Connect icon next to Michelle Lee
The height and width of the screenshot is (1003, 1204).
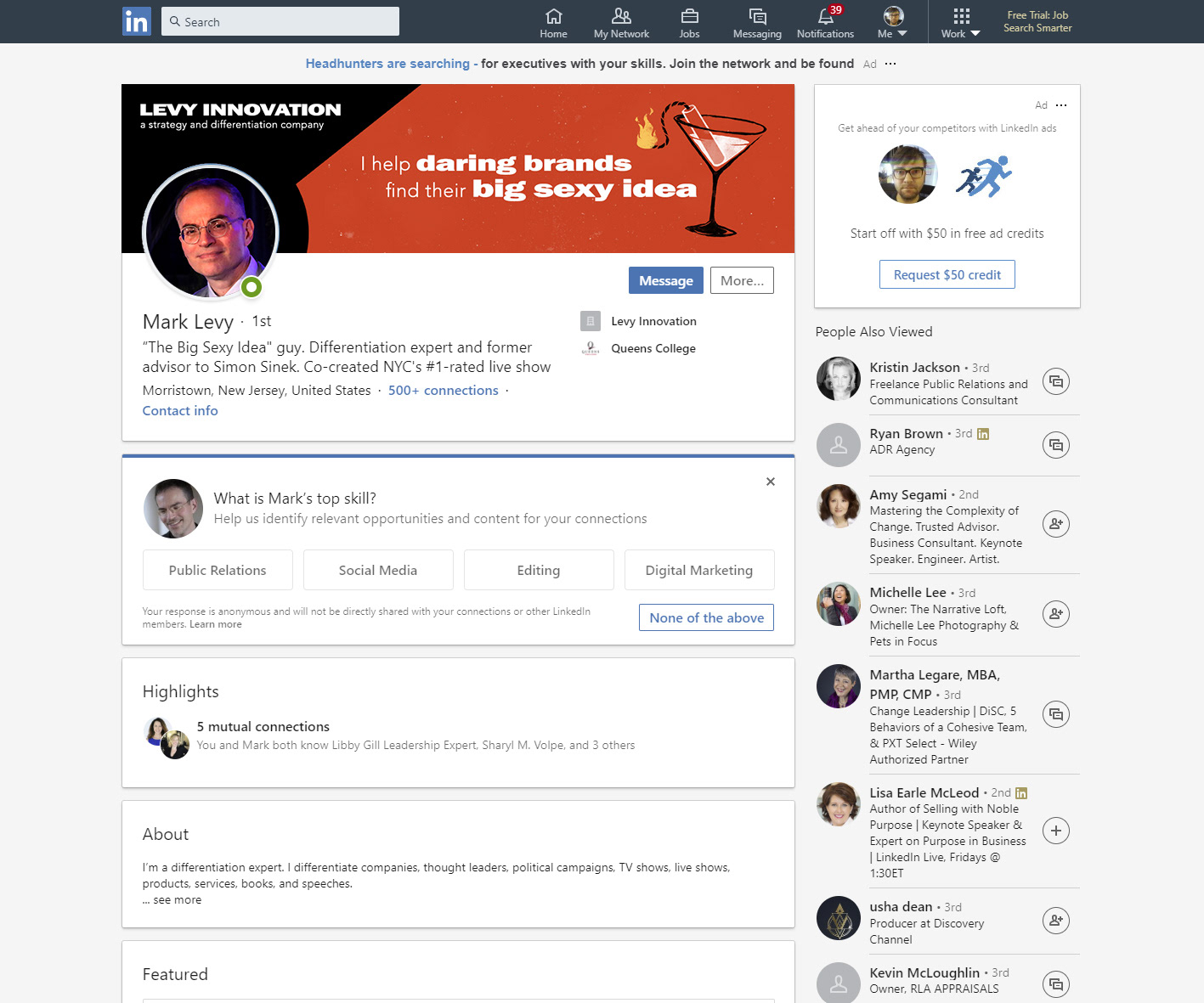[1056, 613]
